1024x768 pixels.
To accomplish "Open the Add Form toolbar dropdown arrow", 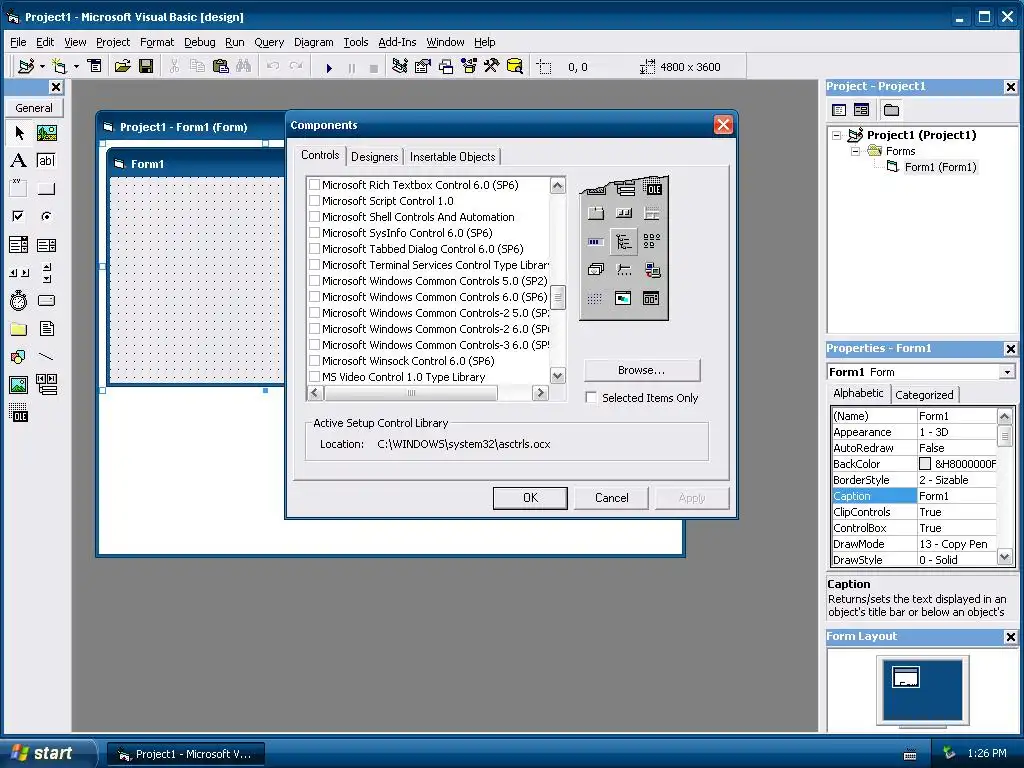I will 76,67.
